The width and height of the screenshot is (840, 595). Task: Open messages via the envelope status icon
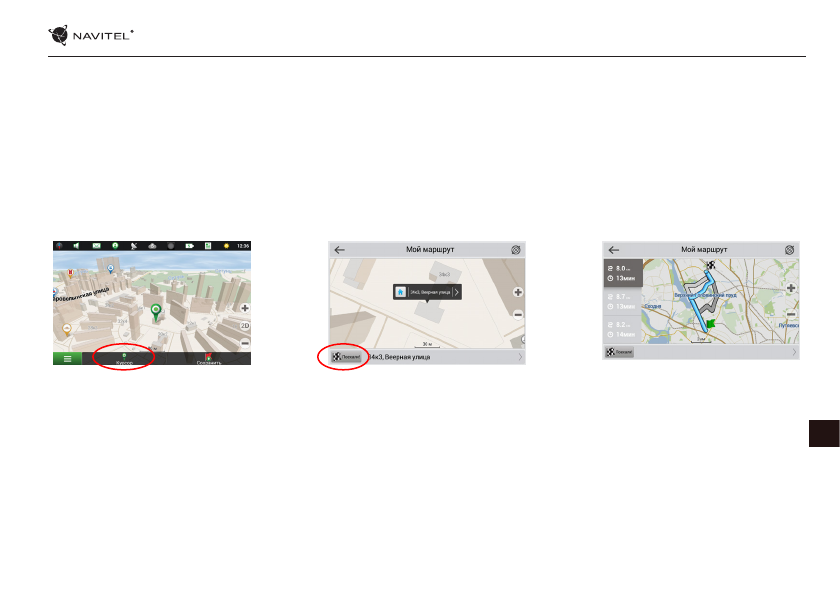tap(97, 246)
